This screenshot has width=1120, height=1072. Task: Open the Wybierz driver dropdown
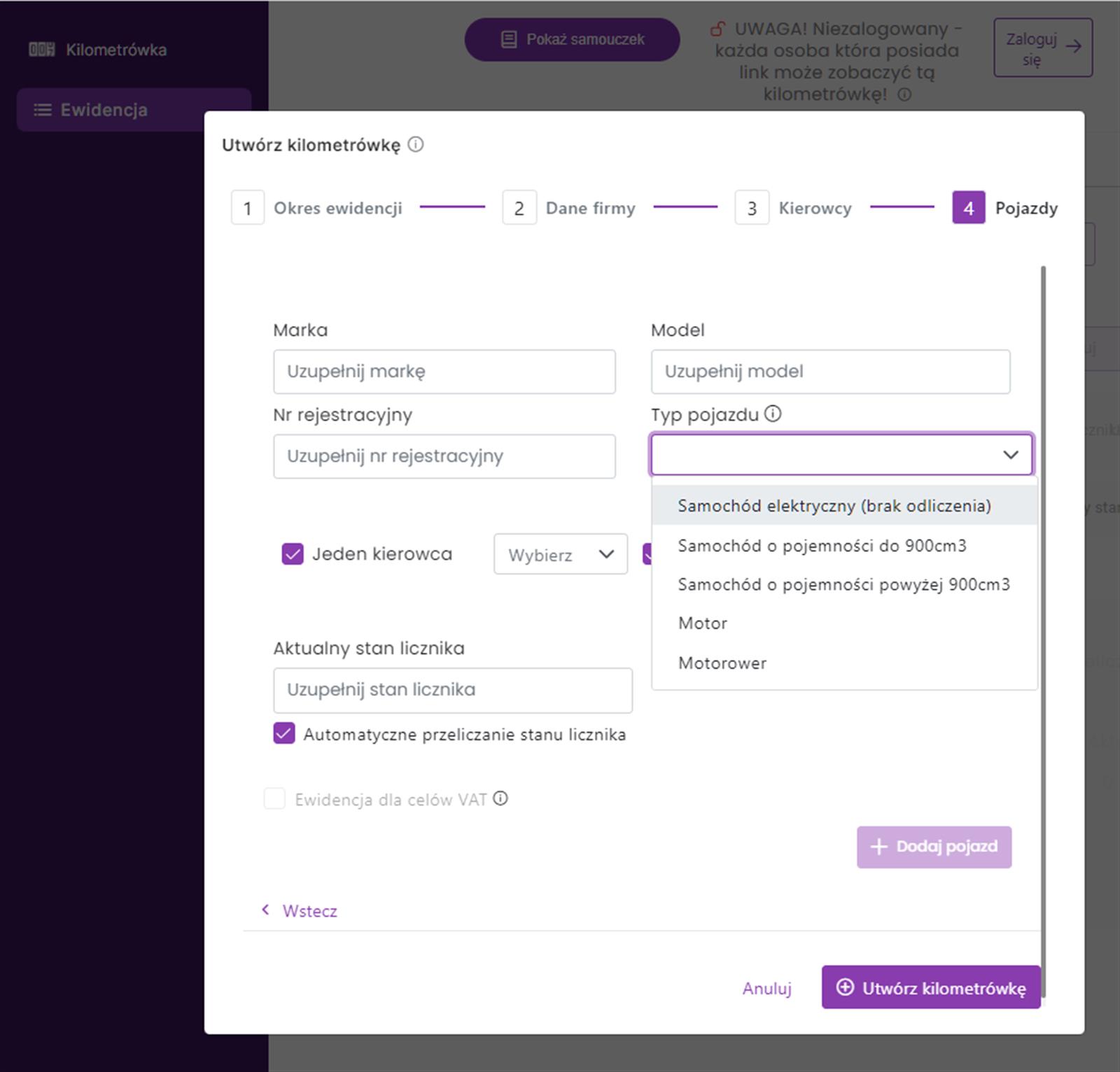coord(560,555)
